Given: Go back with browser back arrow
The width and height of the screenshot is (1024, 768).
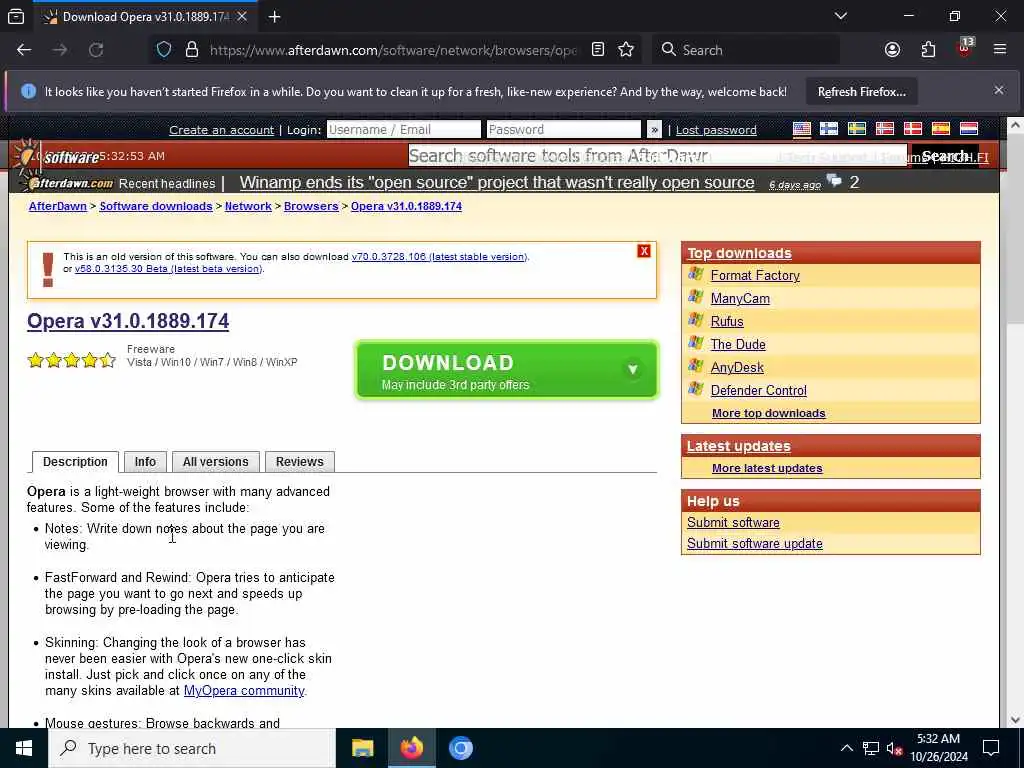Looking at the screenshot, I should [x=24, y=50].
